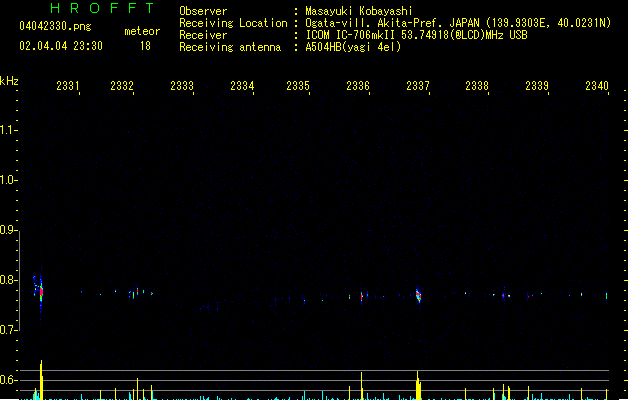Click time marker 2339
This screenshot has height=400, width=629.
pyautogui.click(x=537, y=86)
